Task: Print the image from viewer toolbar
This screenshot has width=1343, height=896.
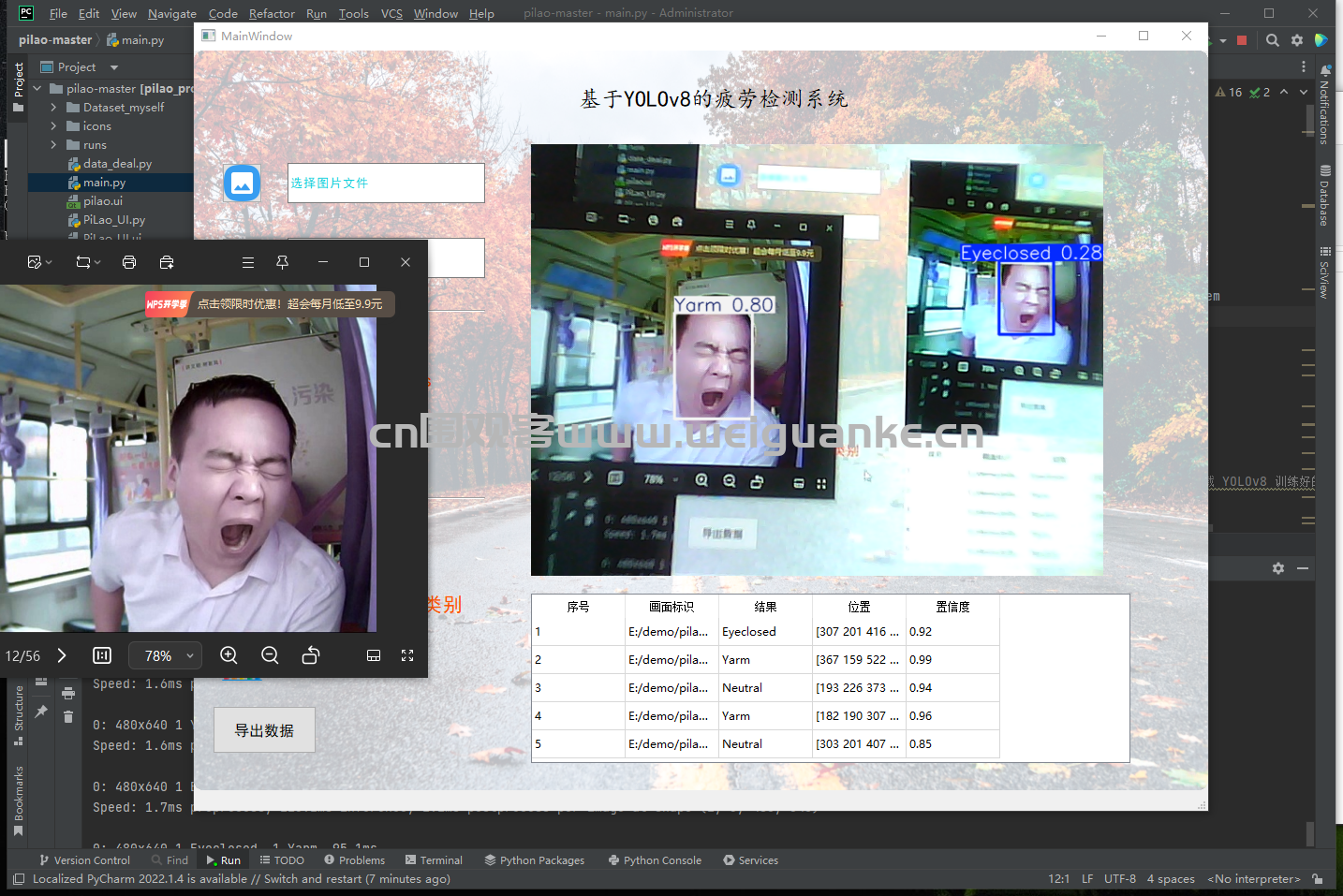Action: (x=129, y=262)
